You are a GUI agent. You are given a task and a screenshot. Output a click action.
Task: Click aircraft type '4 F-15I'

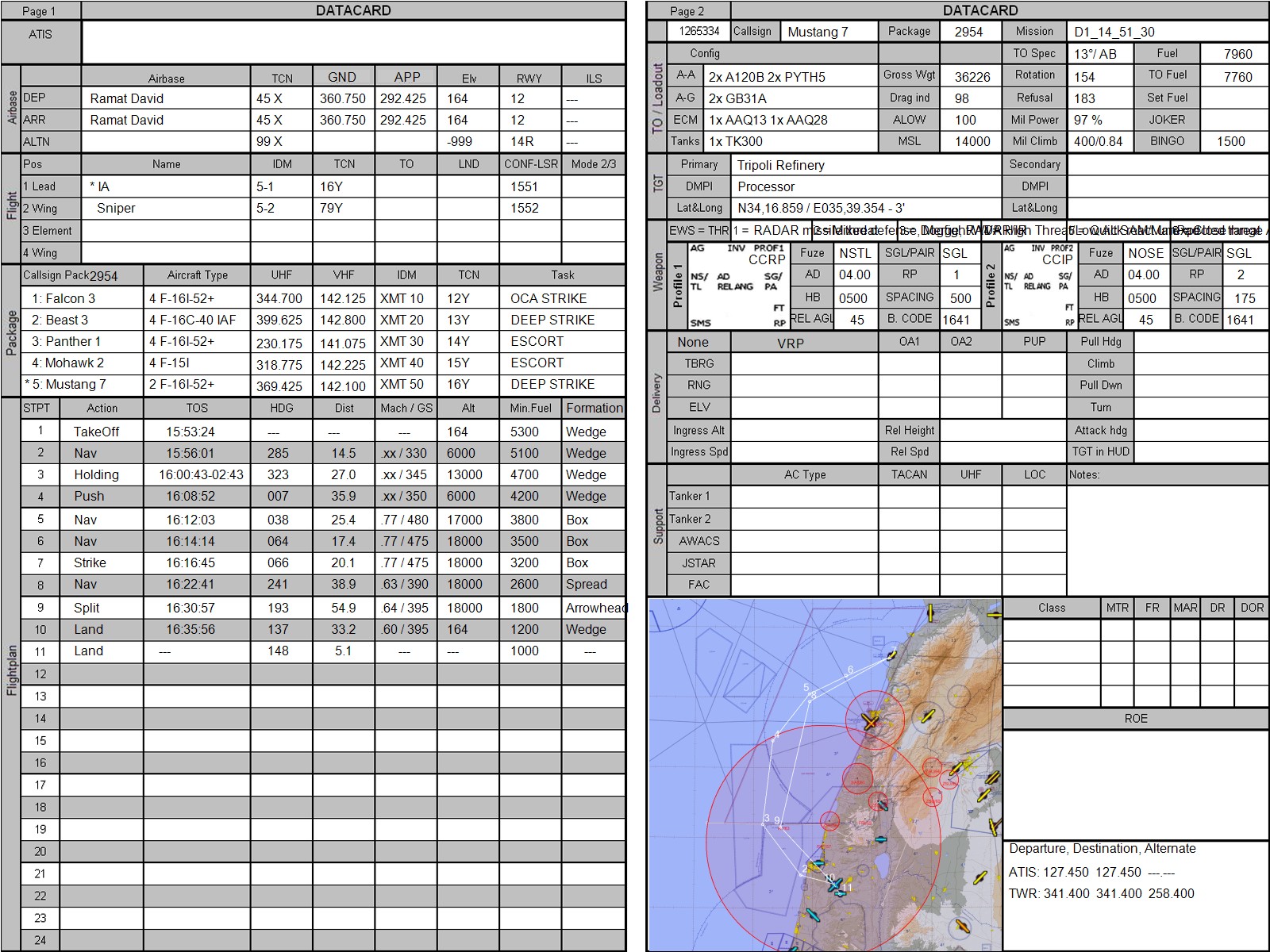169,363
